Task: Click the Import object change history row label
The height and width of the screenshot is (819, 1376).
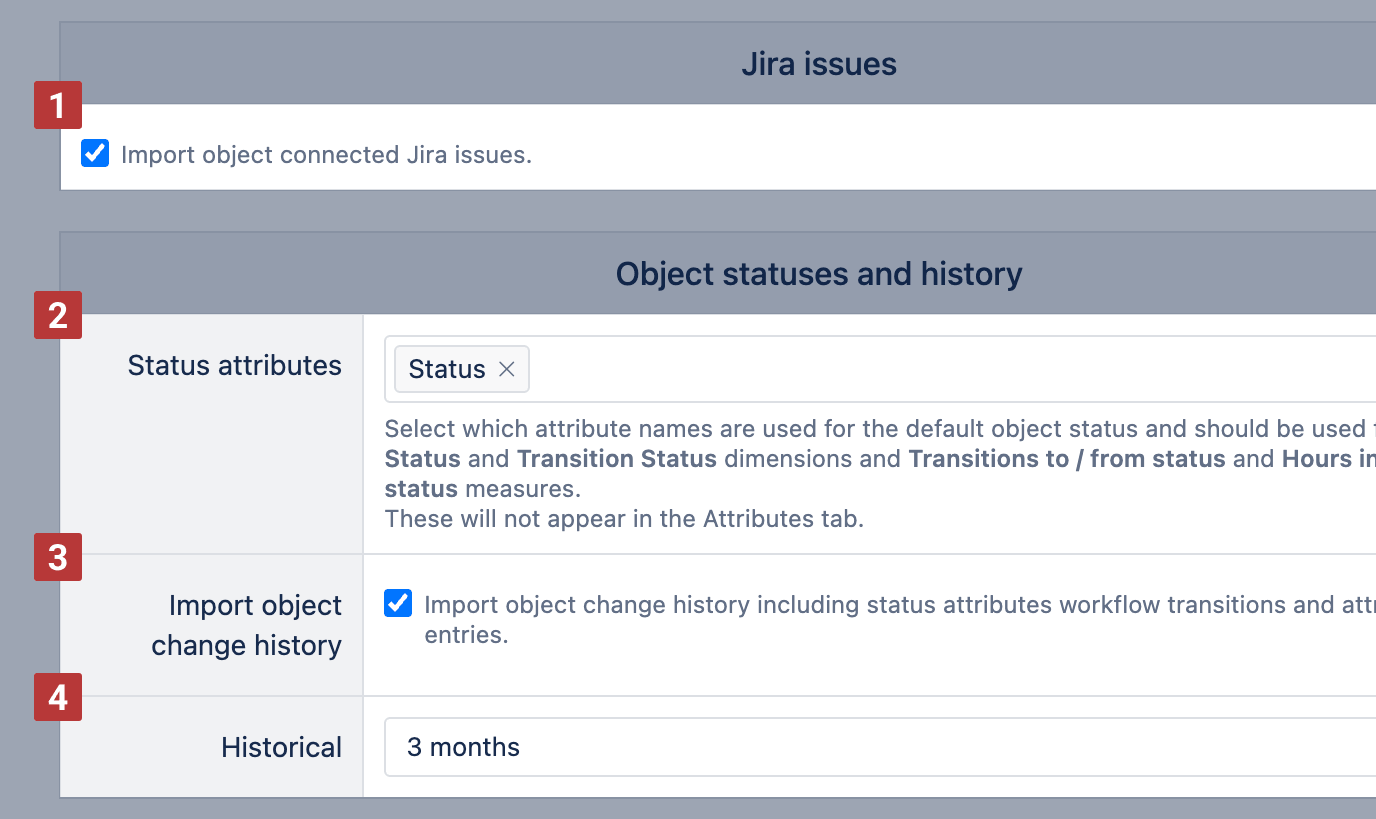Action: click(x=246, y=625)
